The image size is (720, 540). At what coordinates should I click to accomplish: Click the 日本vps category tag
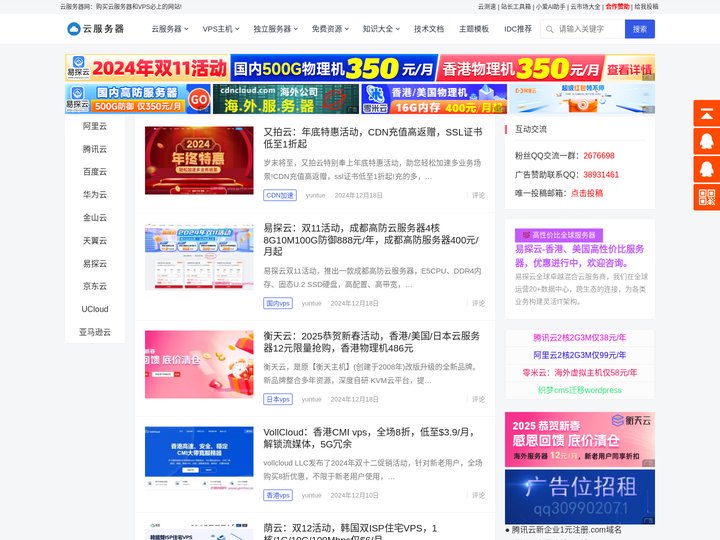(278, 399)
